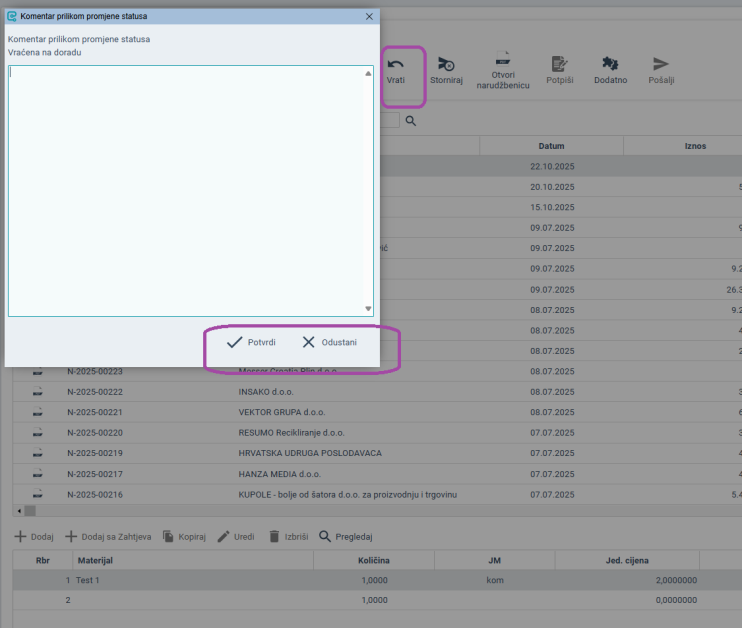This screenshot has width=742, height=628.
Task: Click the Izbriši trash icon
Action: [274, 537]
